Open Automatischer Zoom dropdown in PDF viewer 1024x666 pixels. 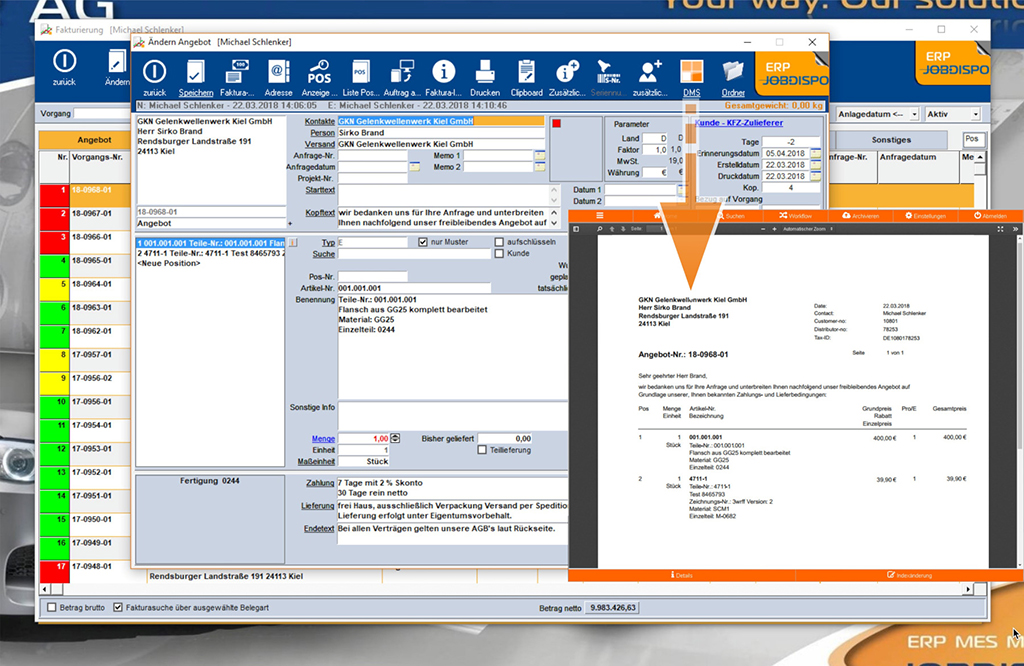807,229
